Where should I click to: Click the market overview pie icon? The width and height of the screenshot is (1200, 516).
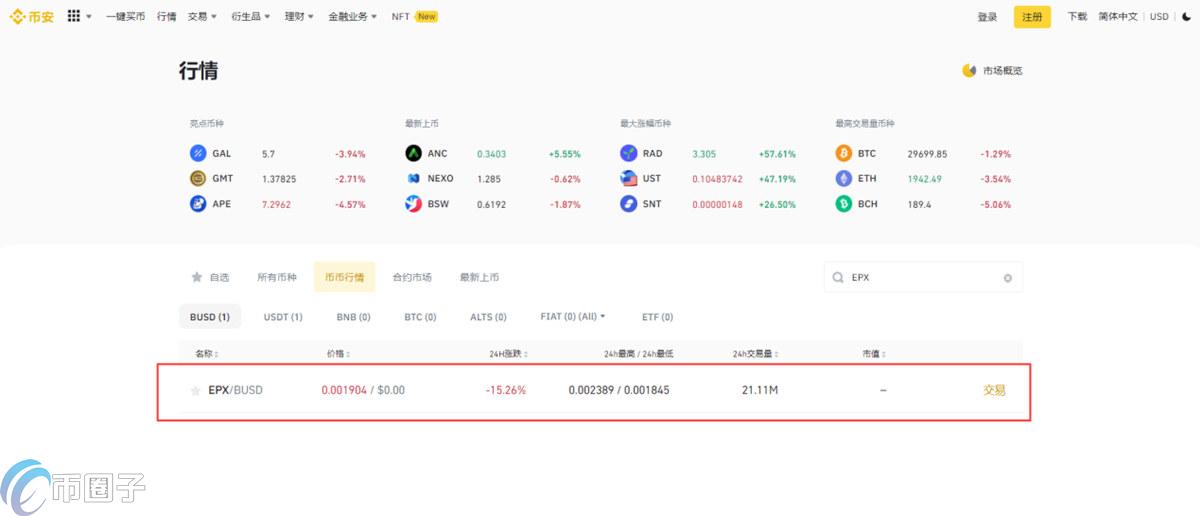click(x=968, y=70)
